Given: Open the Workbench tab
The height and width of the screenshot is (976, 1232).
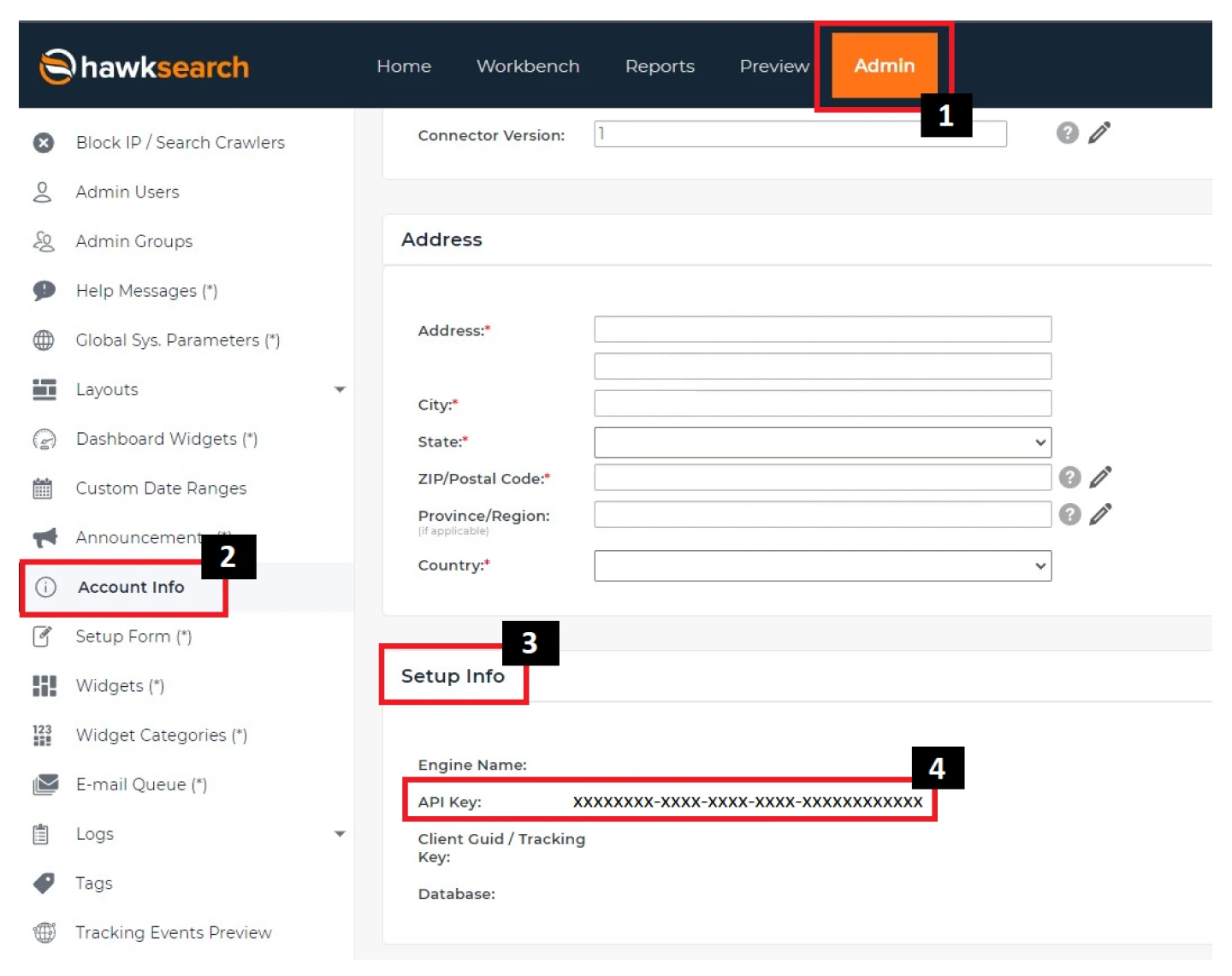Looking at the screenshot, I should click(x=528, y=66).
